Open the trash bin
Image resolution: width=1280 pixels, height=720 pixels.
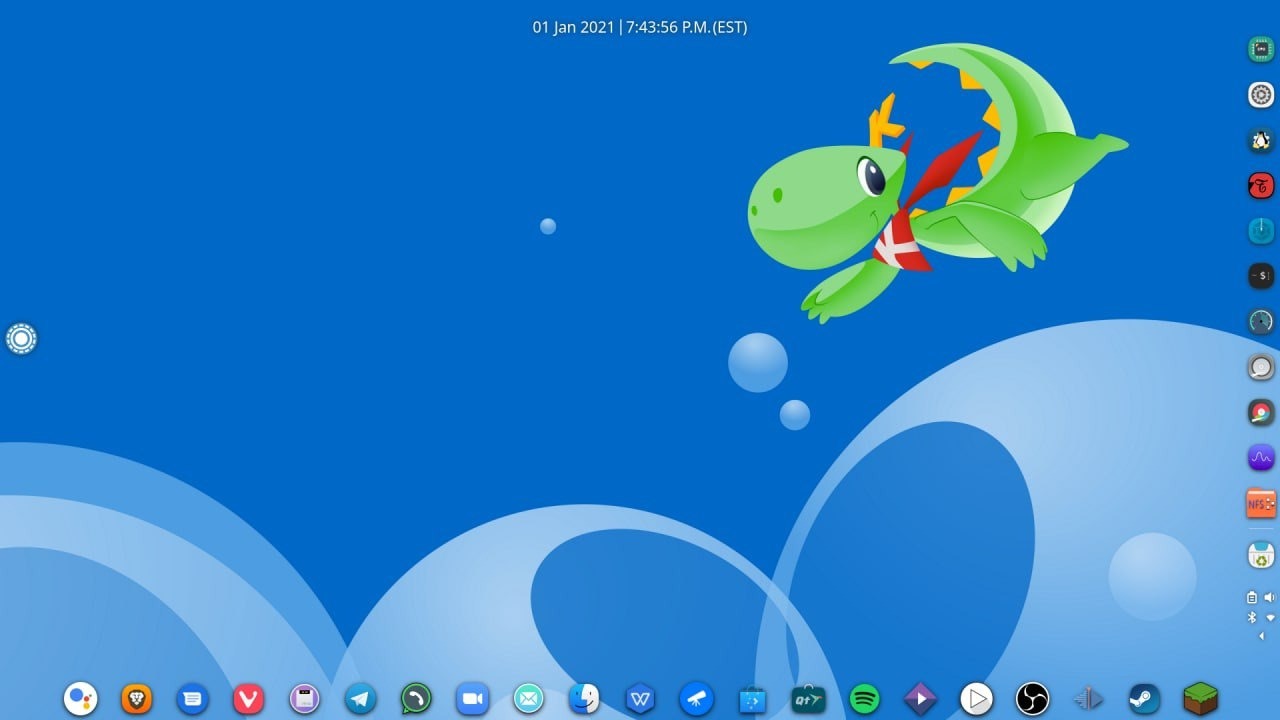1261,555
